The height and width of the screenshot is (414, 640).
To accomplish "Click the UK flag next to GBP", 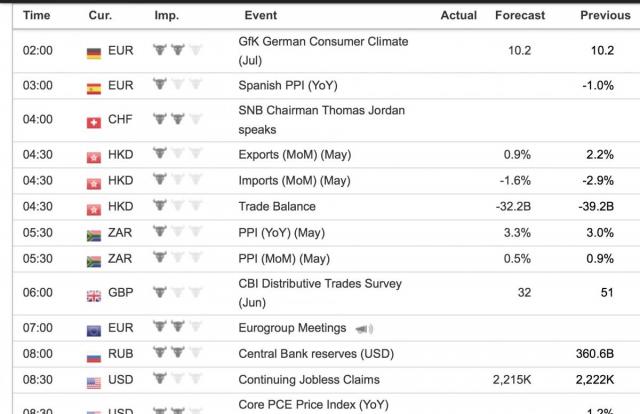I will 95,294.
